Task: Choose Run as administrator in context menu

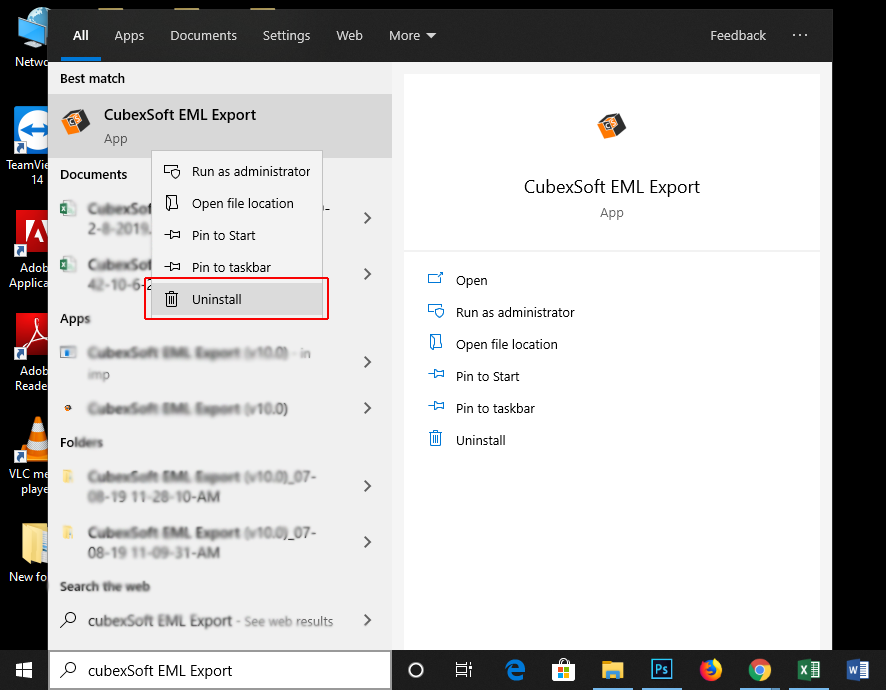Action: 237,171
